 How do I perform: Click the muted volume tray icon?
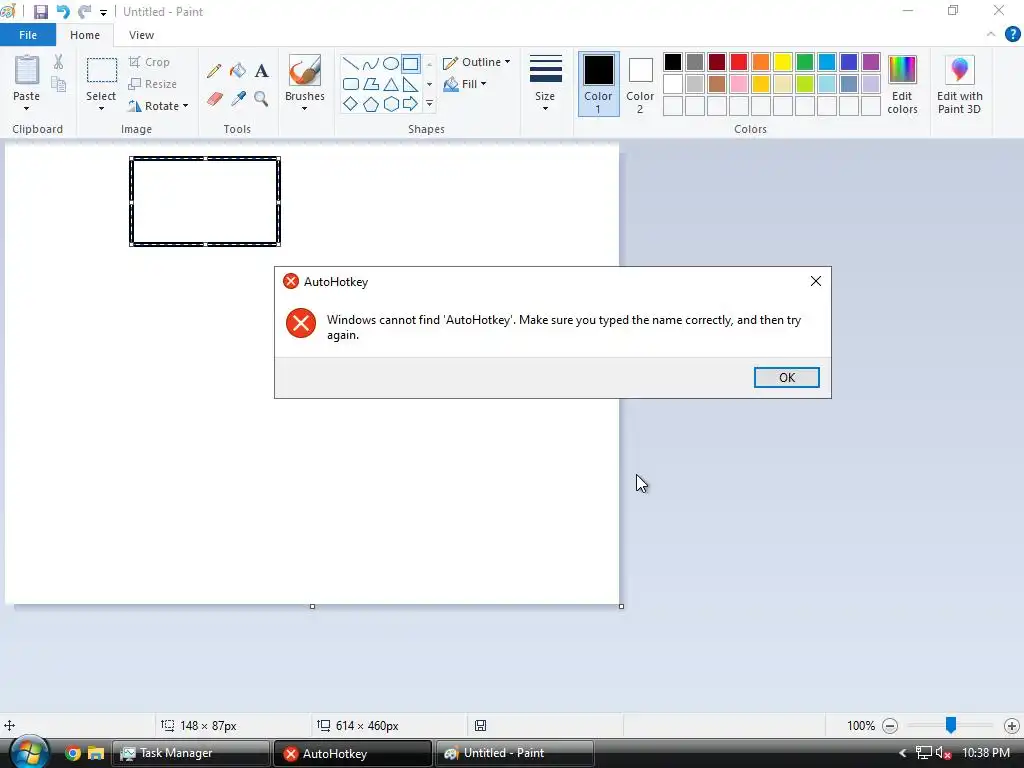943,753
